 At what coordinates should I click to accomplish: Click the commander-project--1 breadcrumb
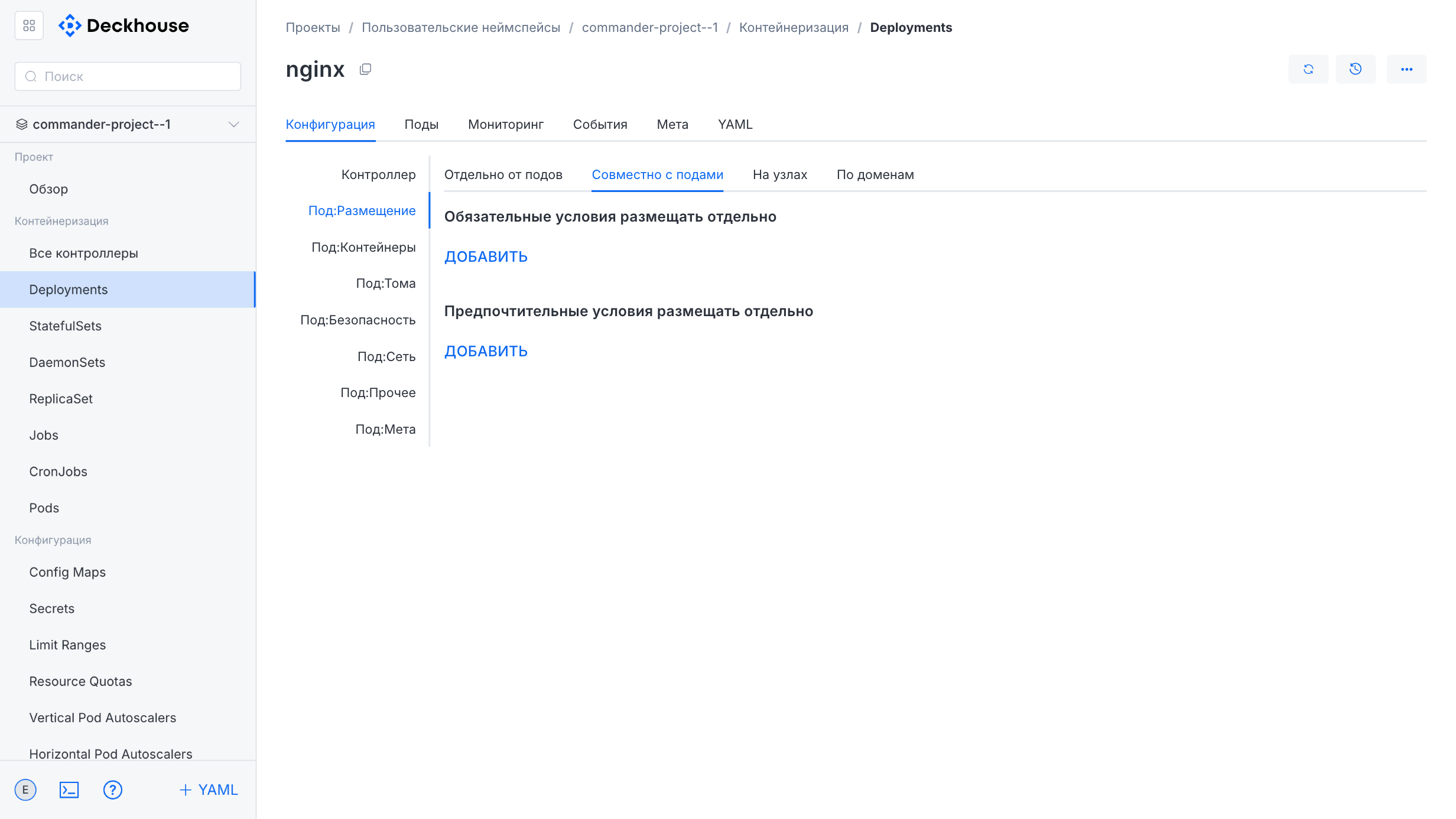click(x=650, y=27)
